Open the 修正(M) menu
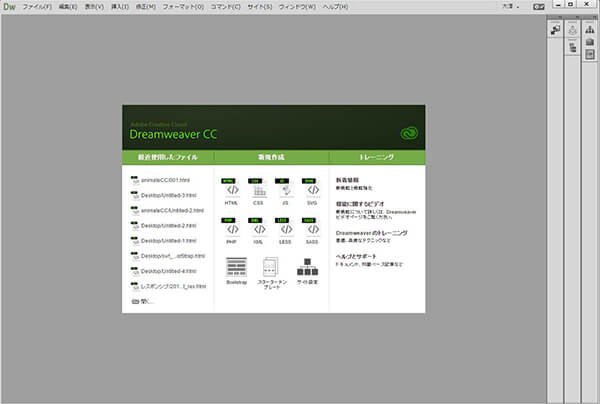The height and width of the screenshot is (404, 600). coord(146,7)
